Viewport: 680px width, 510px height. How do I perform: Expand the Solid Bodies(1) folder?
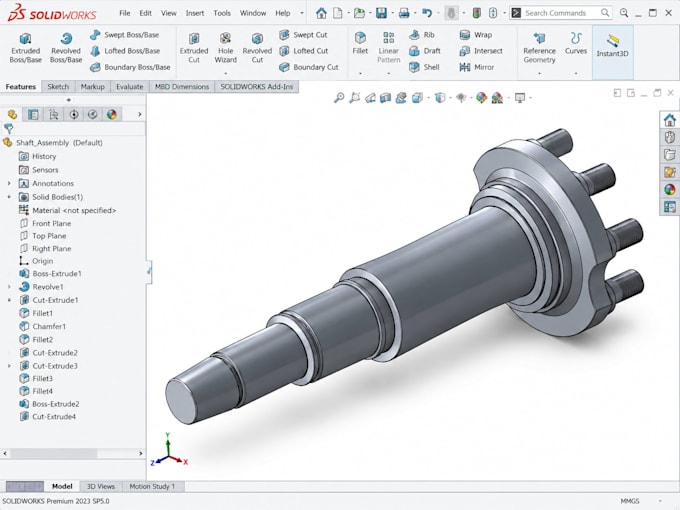coord(9,197)
